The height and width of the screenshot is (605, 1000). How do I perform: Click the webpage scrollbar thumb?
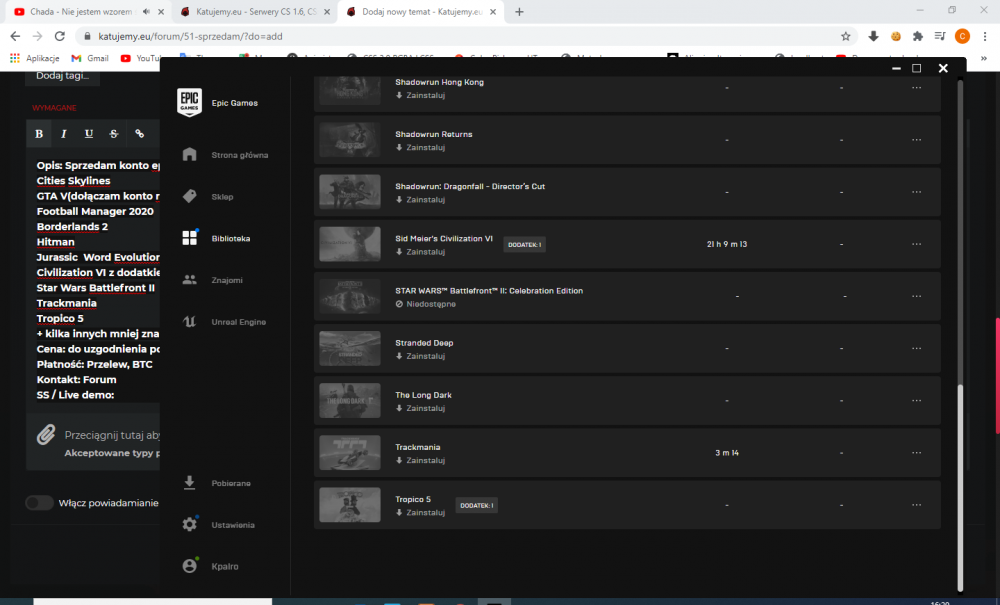point(997,376)
